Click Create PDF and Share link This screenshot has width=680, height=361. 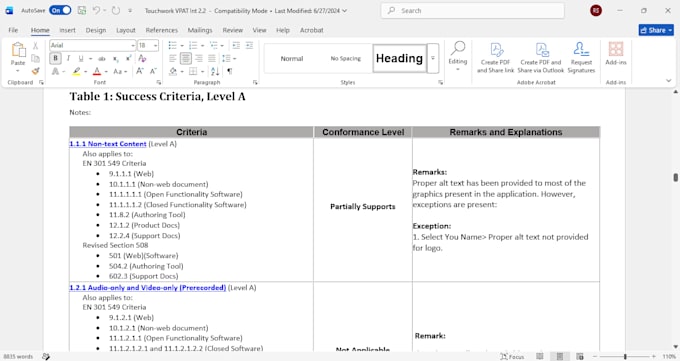click(x=495, y=57)
